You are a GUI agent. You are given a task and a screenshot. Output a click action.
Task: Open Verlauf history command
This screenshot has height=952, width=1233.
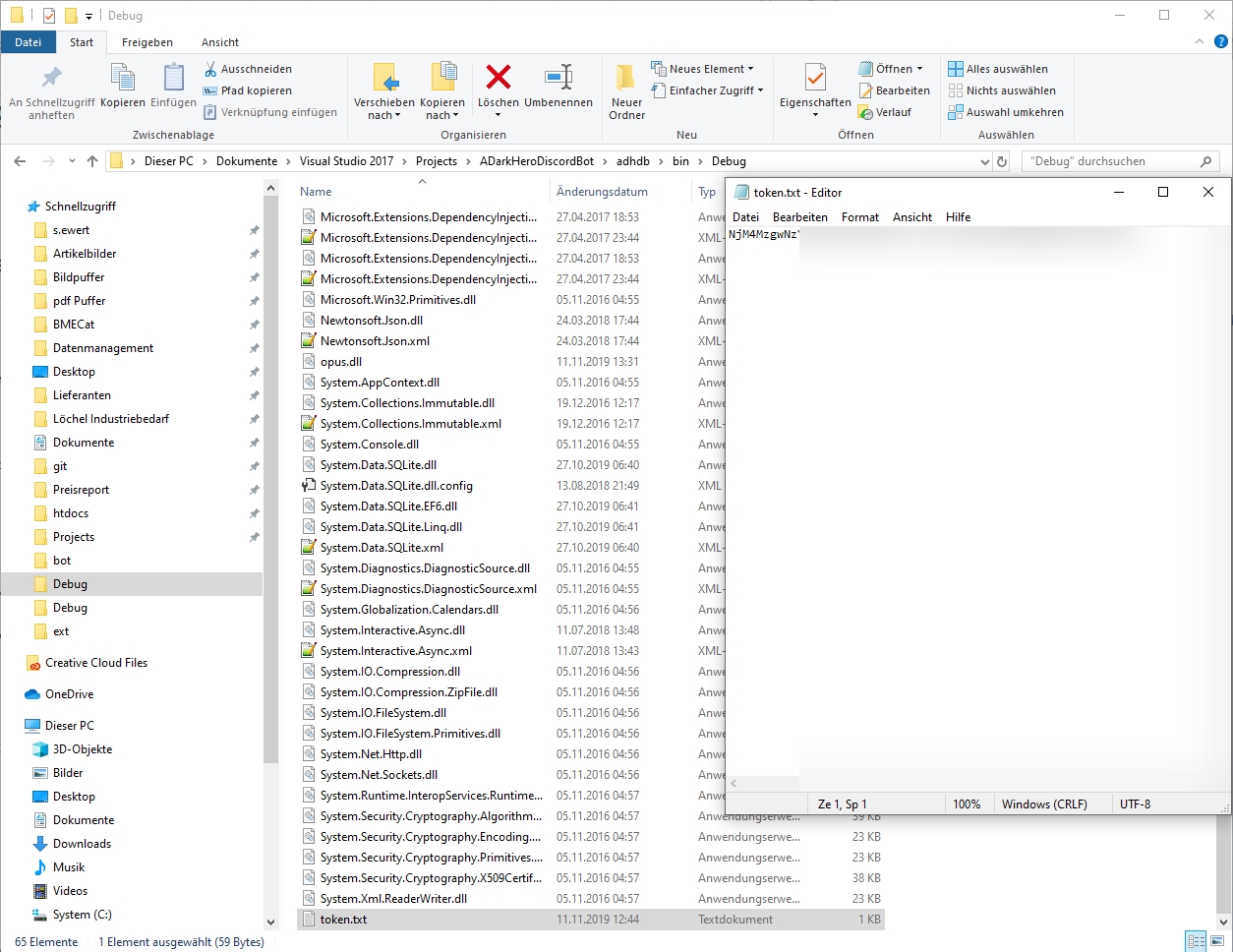(885, 112)
